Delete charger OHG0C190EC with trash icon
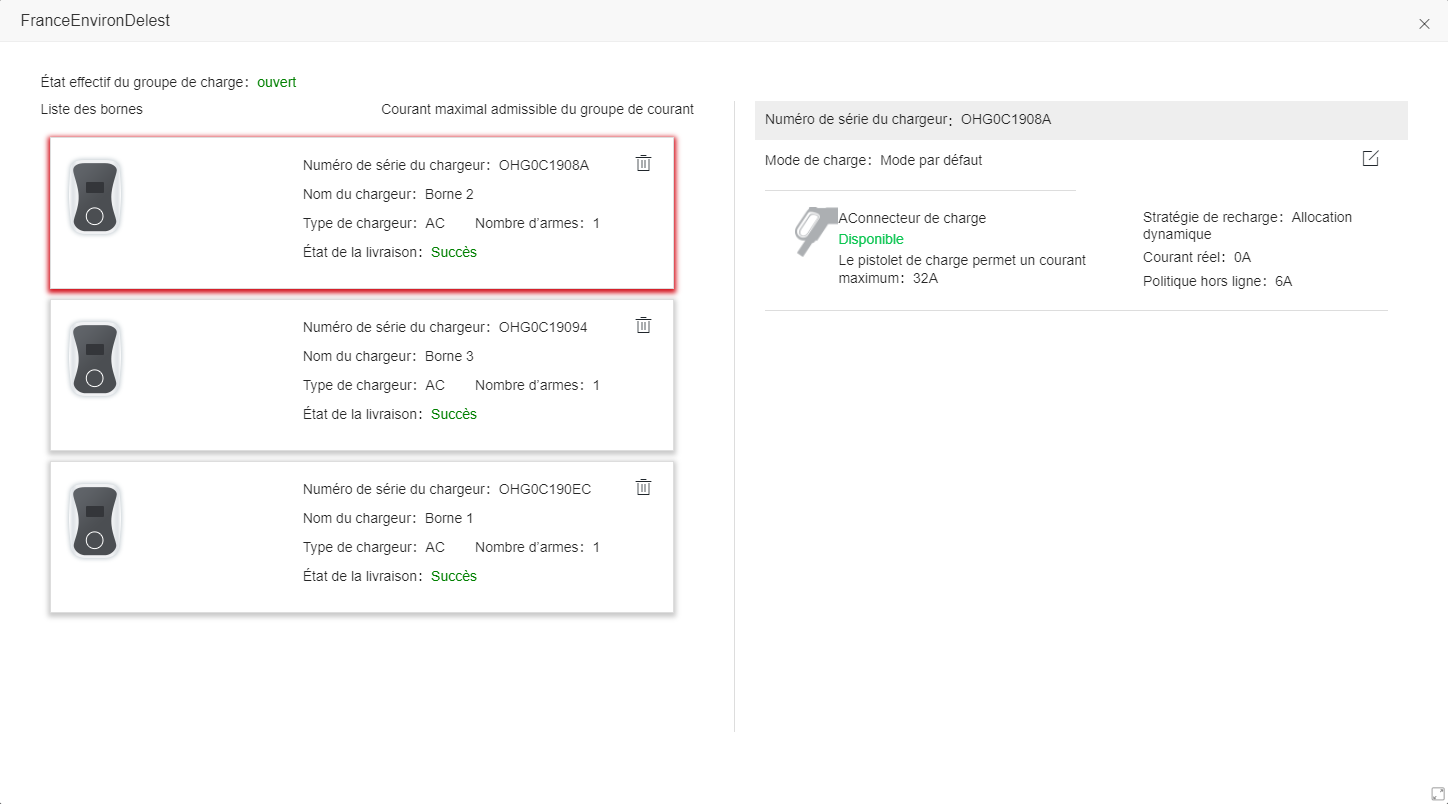 (643, 487)
